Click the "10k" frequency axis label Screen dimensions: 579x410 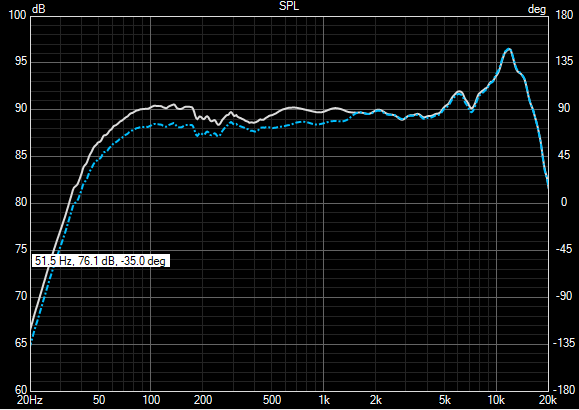click(x=496, y=400)
